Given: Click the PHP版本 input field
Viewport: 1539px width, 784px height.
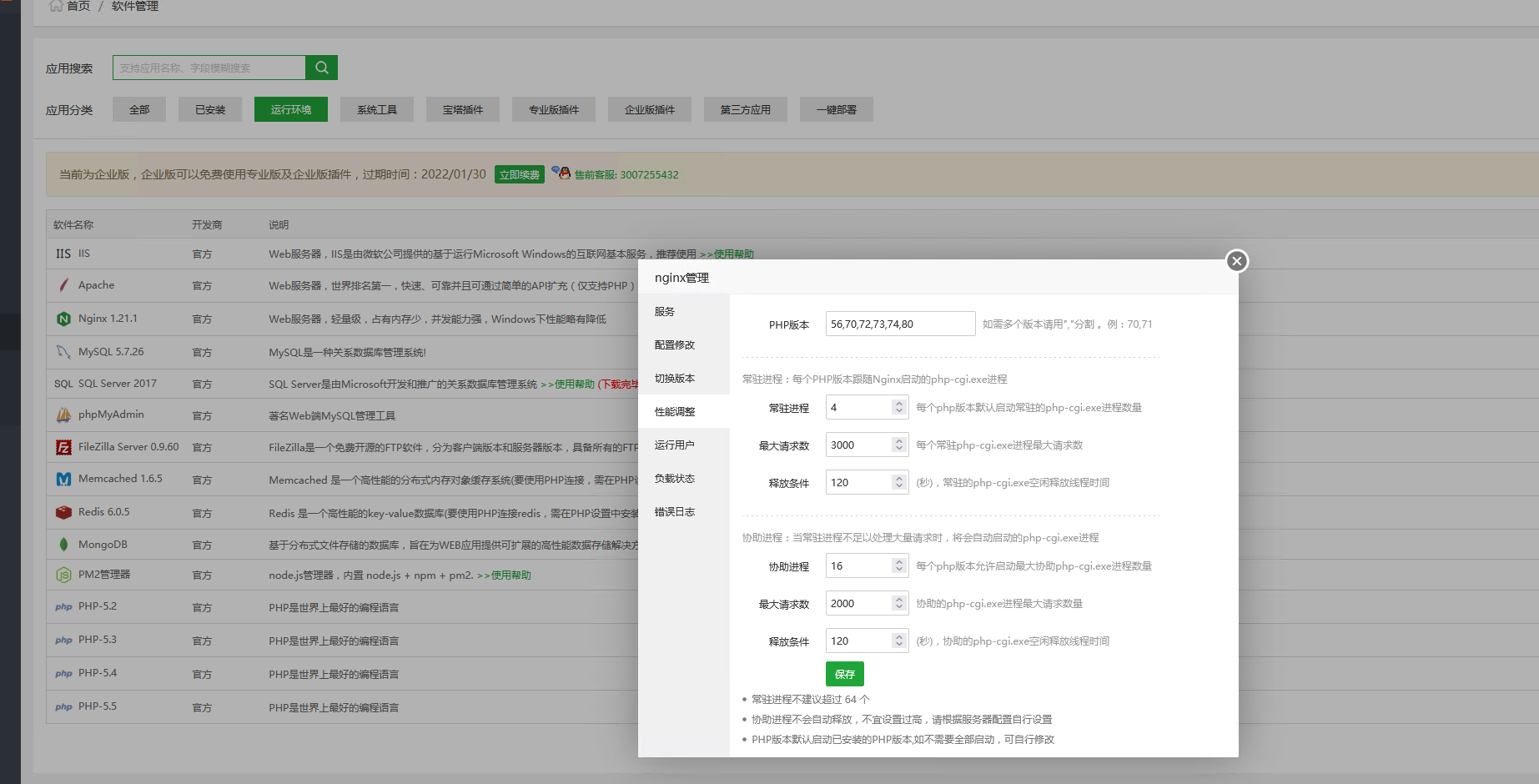Looking at the screenshot, I should click(x=900, y=324).
